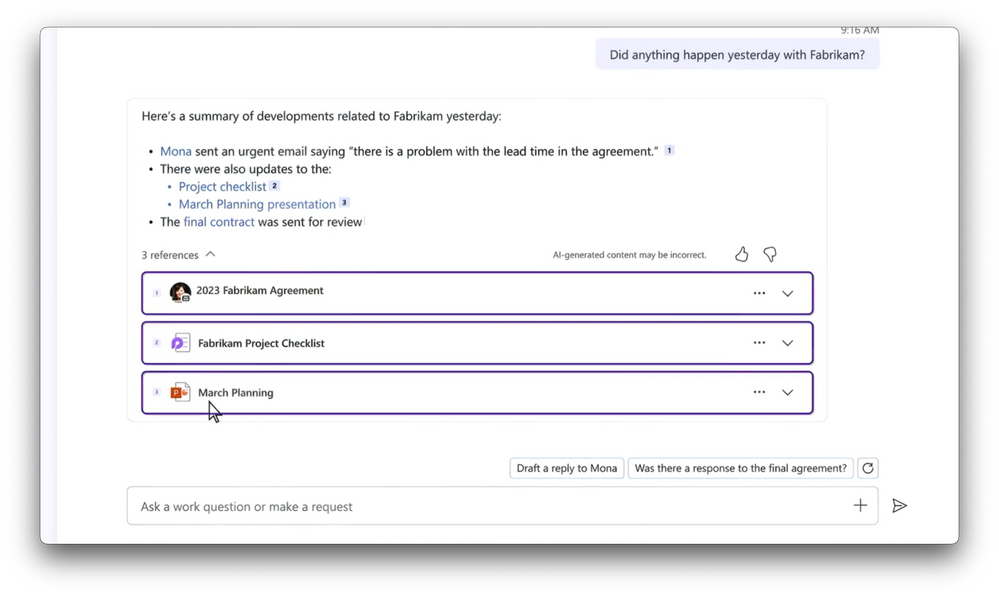Open more options for Fabrikam Project Checklist
The image size is (999, 597).
pos(759,343)
